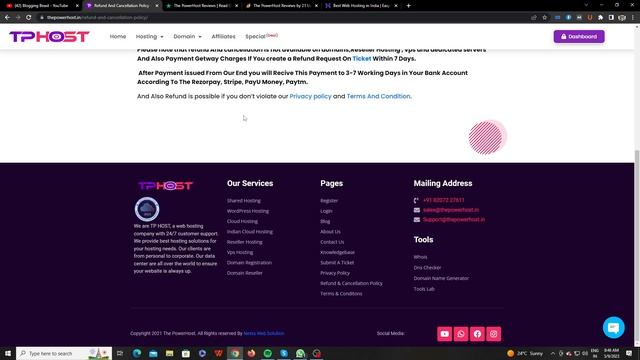This screenshot has width=640, height=360.
Task: Open WhatsApp from the taskbar
Action: click(300, 353)
